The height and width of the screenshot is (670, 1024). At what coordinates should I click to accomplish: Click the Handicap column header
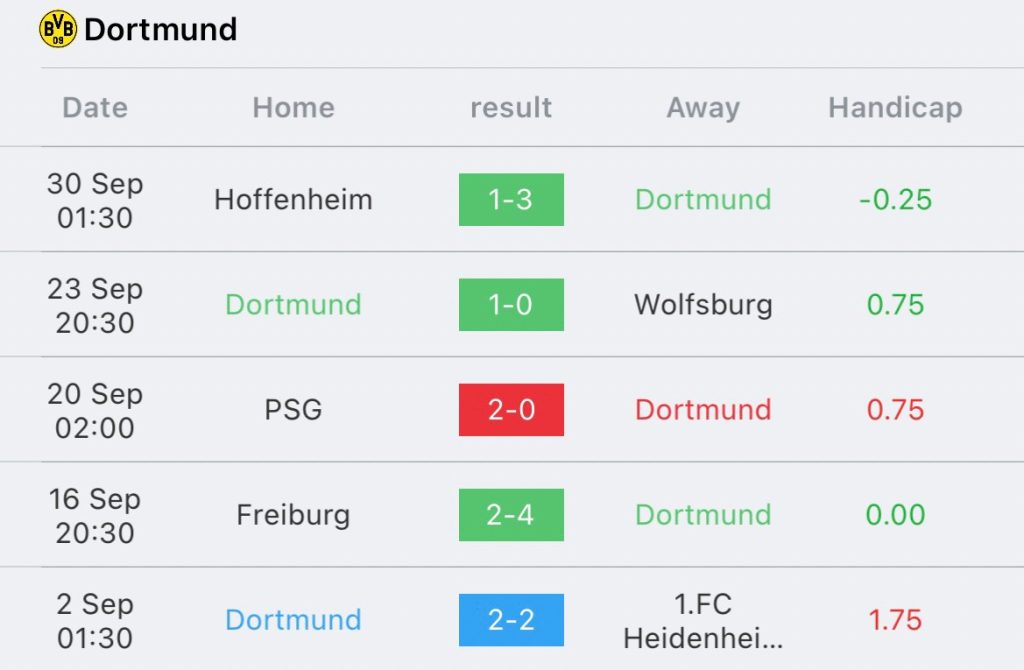[895, 107]
